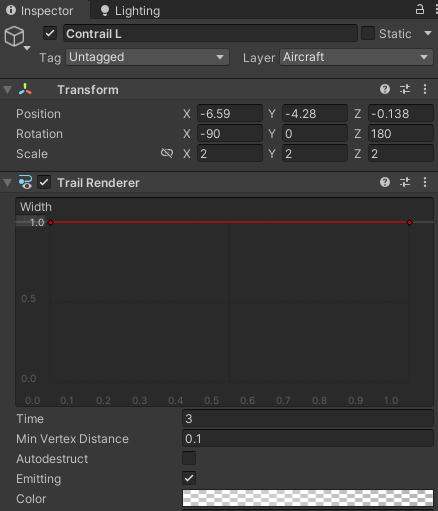The image size is (438, 511).
Task: Disable the Contrail L active checkbox
Action: (50, 33)
